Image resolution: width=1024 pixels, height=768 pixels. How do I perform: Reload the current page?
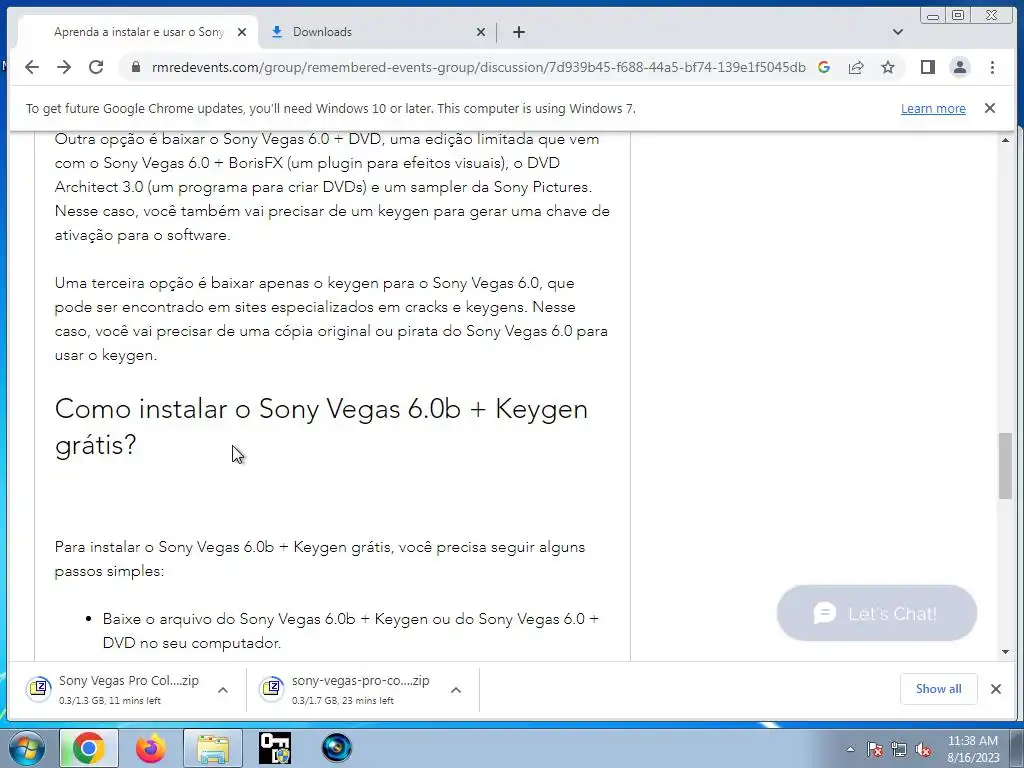click(96, 67)
